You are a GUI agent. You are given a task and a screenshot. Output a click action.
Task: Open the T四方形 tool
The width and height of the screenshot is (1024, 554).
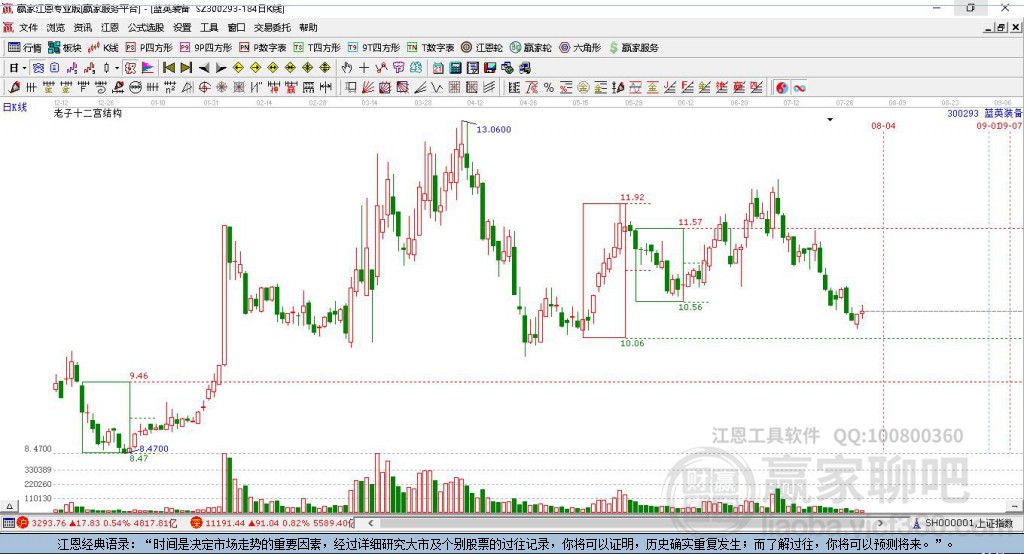(x=317, y=48)
